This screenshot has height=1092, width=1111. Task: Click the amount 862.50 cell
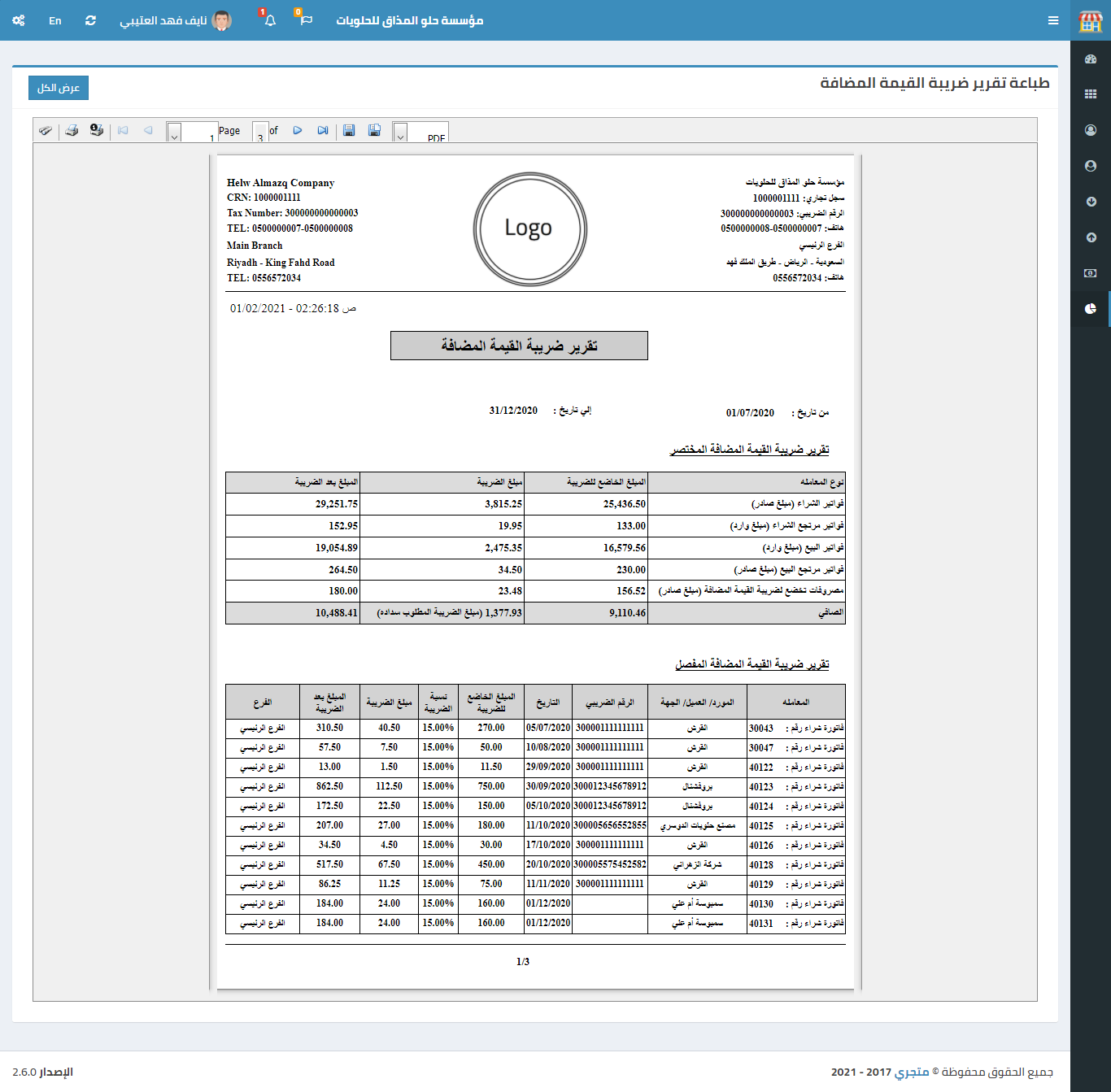coord(330,786)
